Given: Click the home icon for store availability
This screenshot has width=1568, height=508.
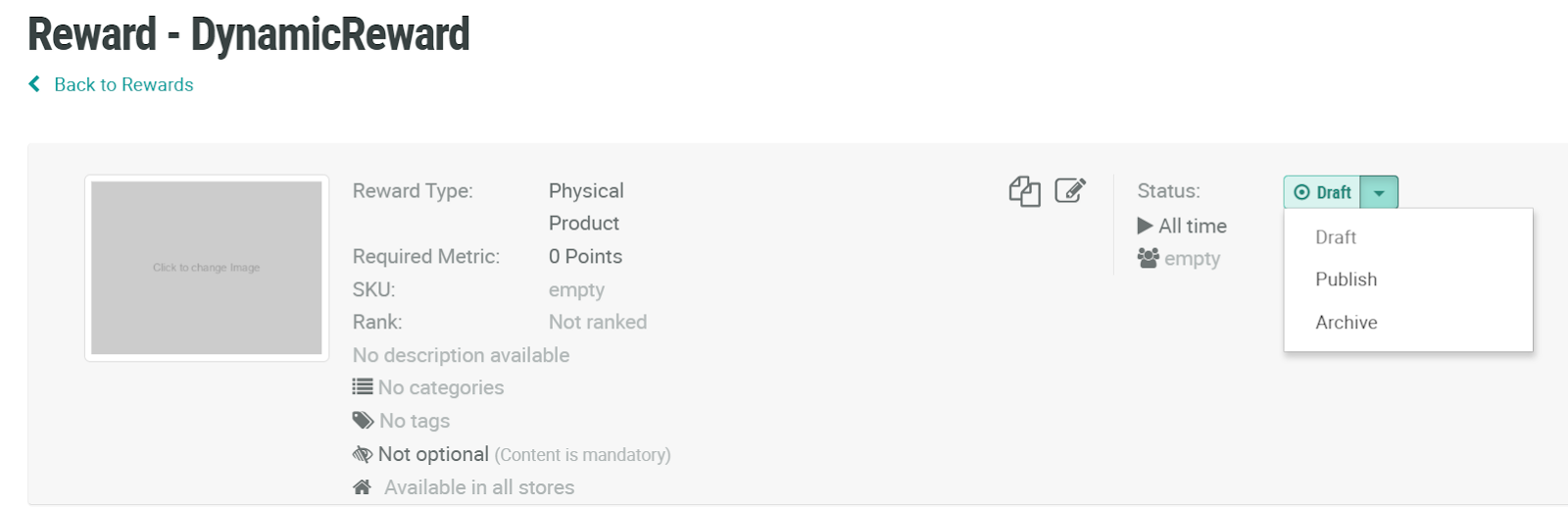Looking at the screenshot, I should tap(362, 487).
